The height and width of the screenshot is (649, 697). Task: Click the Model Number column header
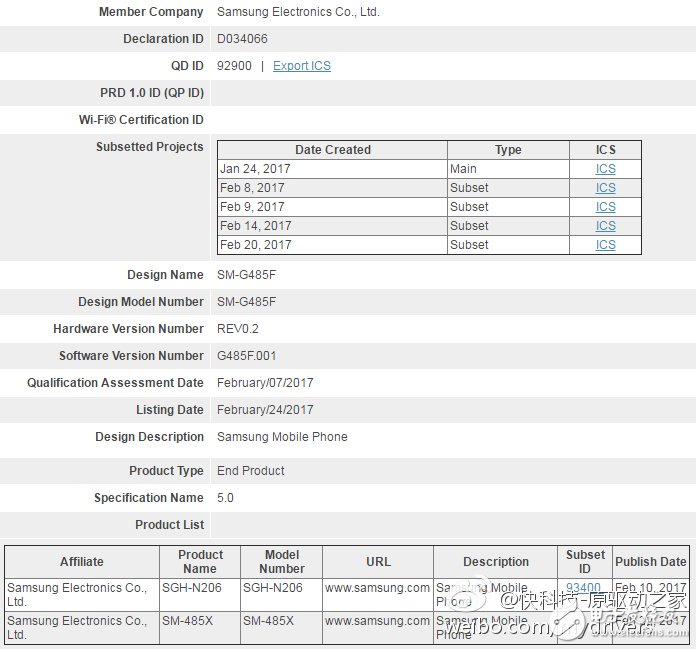point(282,562)
